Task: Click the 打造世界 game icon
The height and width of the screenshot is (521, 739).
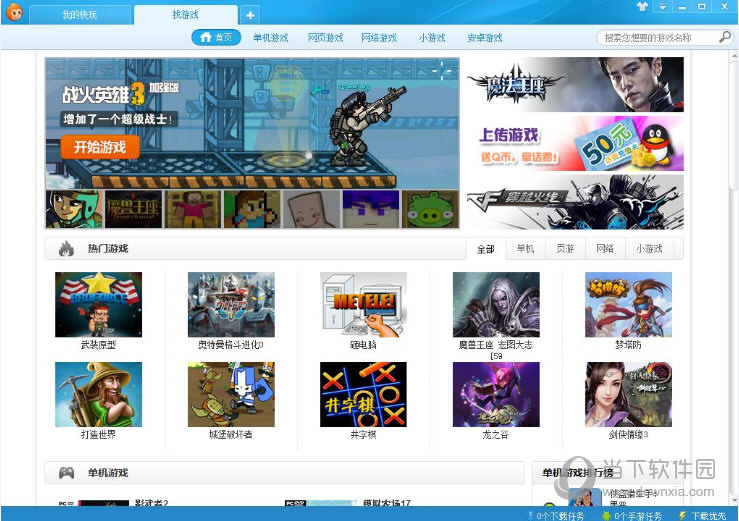Action: point(98,395)
